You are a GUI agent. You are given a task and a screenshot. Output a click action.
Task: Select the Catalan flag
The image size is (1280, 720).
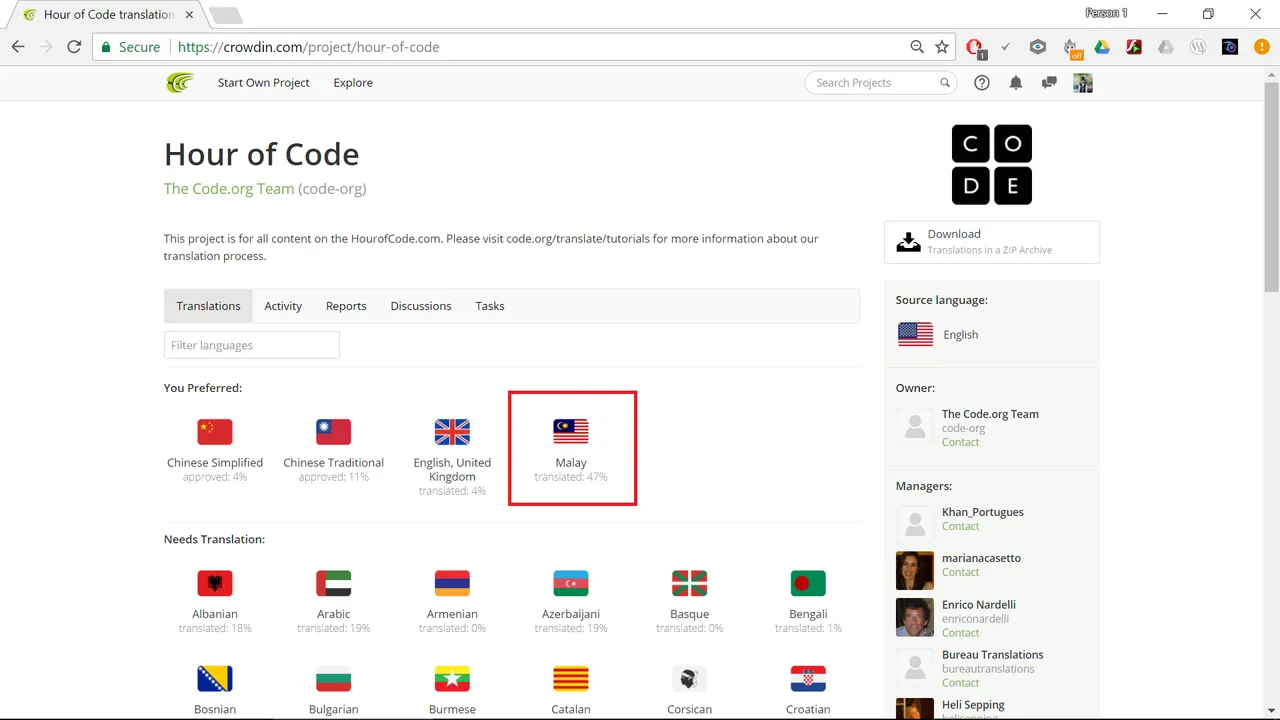coord(571,679)
